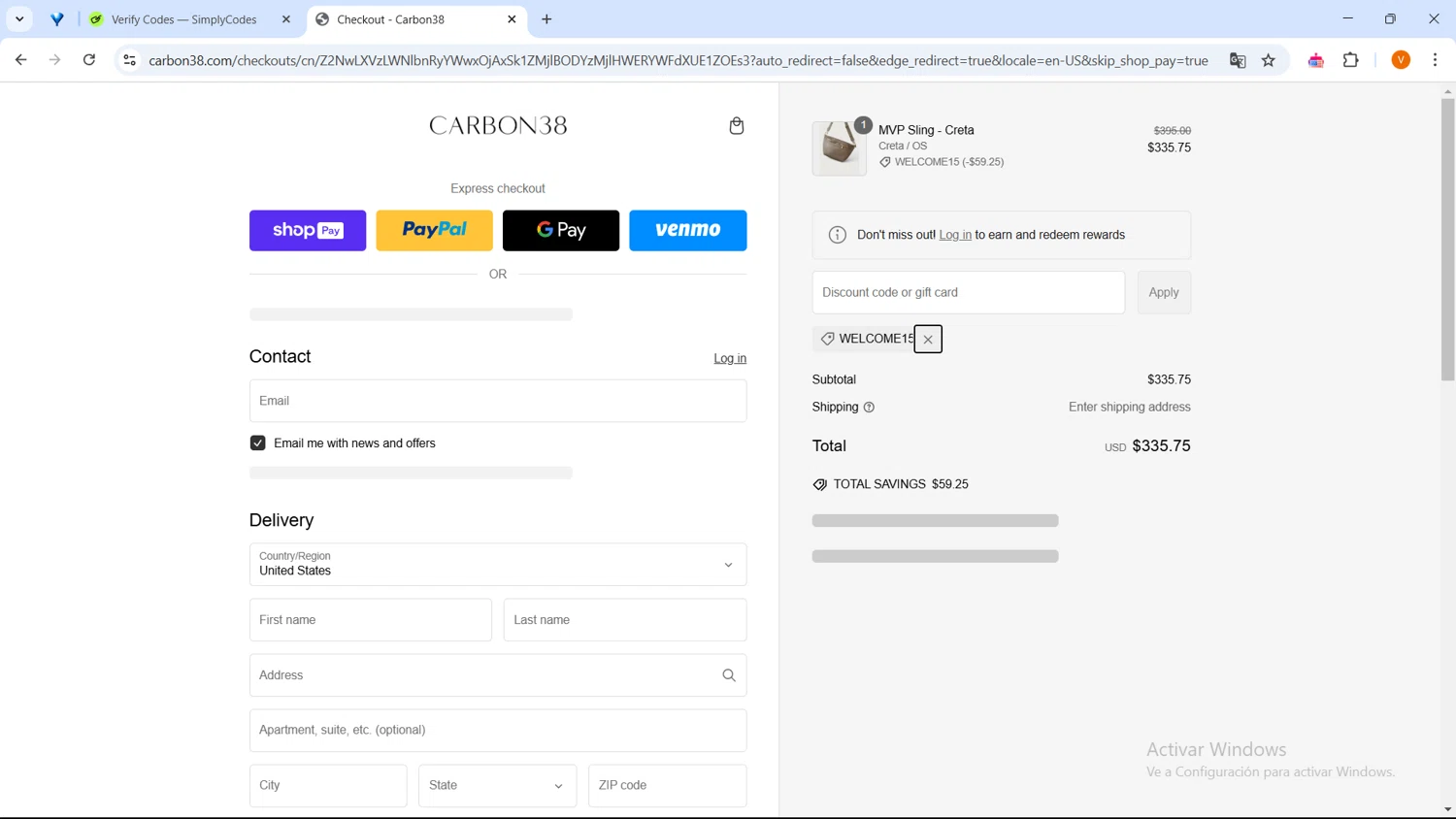This screenshot has width=1456, height=819.
Task: Open the Google Translate page icon
Action: point(1238,60)
